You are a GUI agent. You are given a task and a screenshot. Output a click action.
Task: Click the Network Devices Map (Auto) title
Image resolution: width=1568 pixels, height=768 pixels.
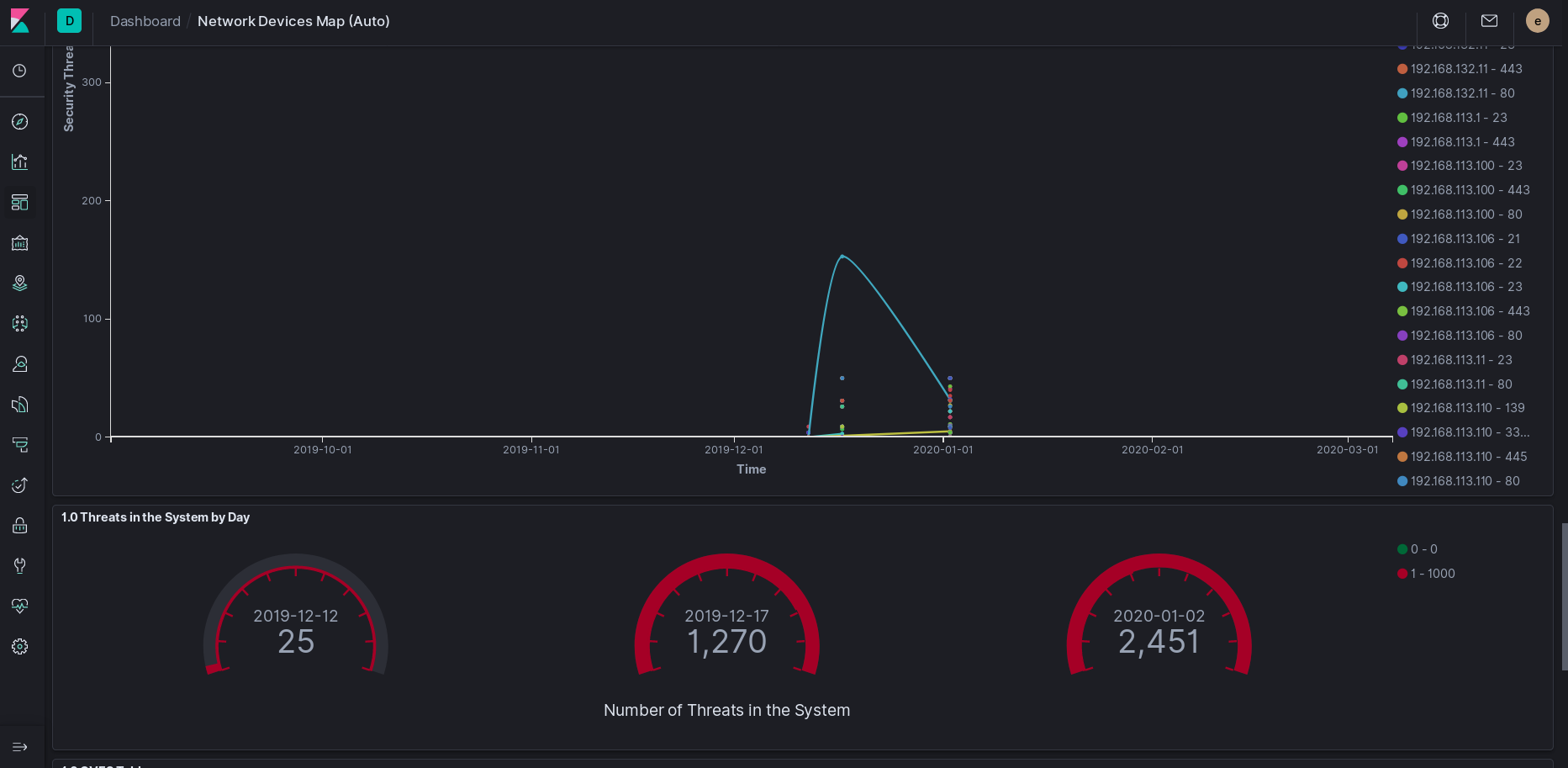293,21
